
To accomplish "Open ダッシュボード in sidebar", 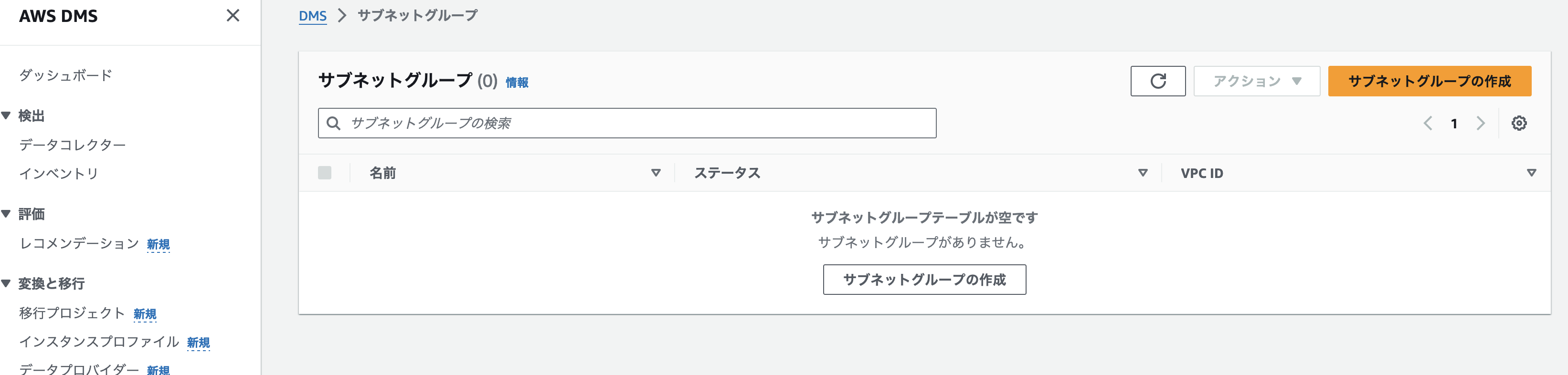I will pyautogui.click(x=66, y=75).
